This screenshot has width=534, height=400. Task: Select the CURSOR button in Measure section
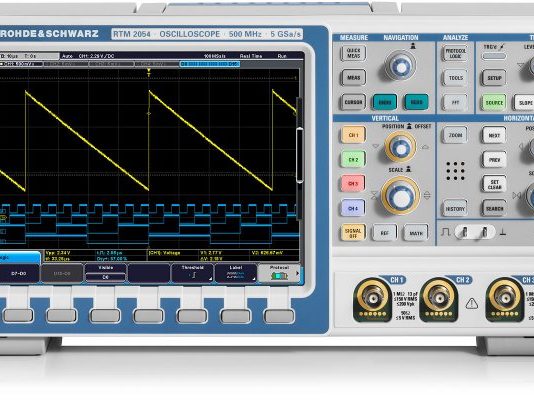click(x=353, y=102)
